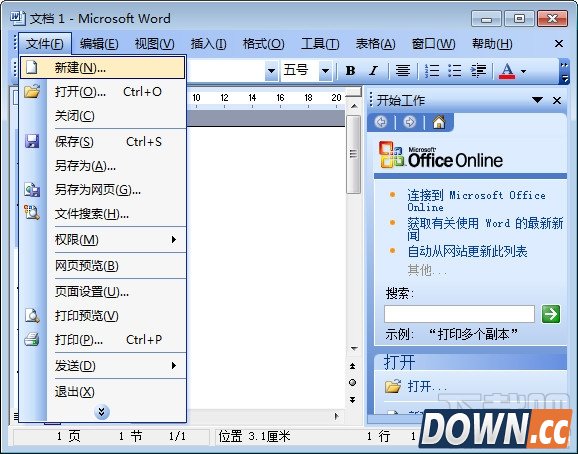Choose 退出(X) to exit Word
This screenshot has width=578, height=454.
(102, 391)
